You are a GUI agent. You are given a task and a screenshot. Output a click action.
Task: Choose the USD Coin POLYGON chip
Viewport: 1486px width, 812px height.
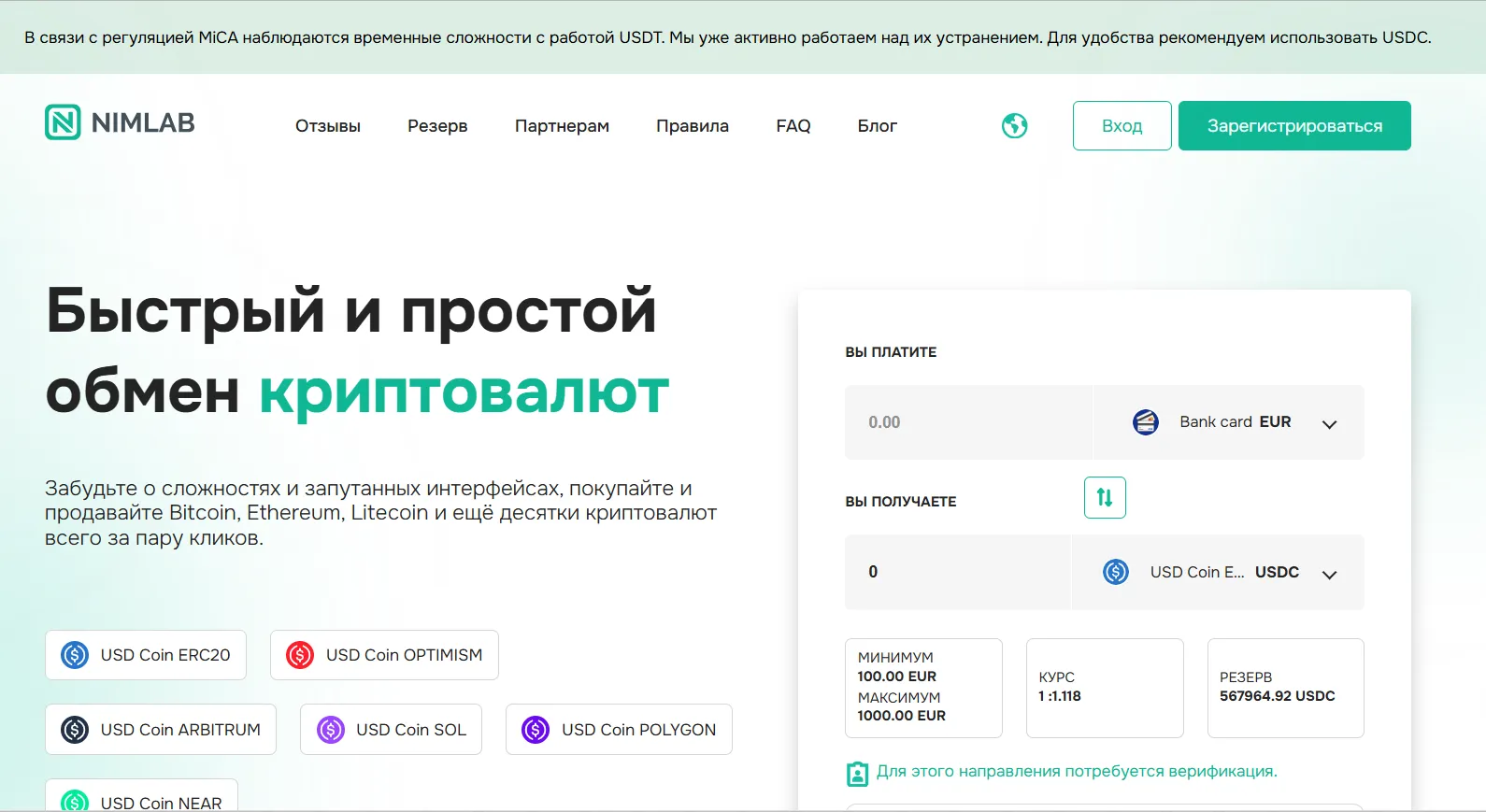619,730
